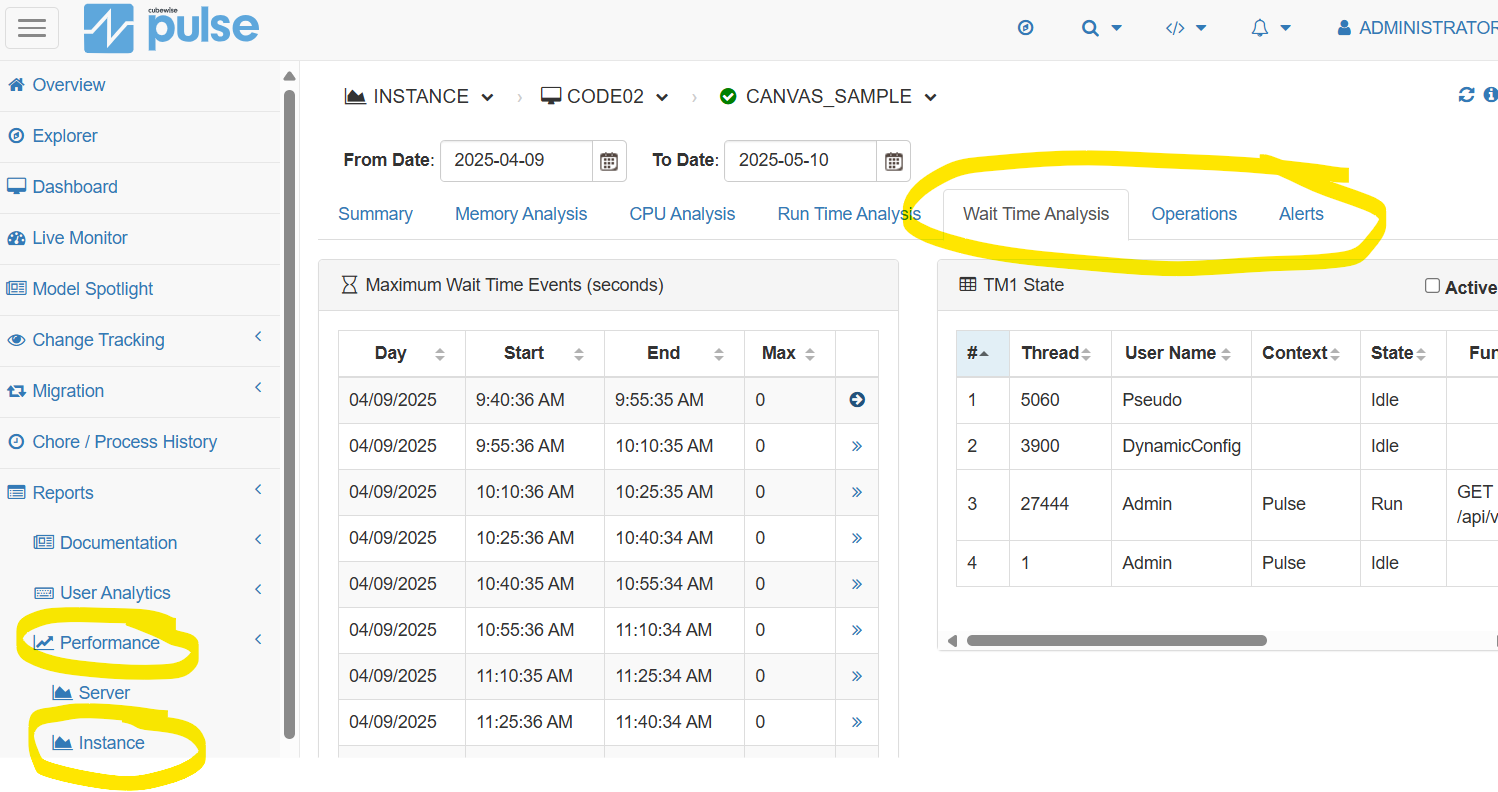This screenshot has width=1498, height=792.
Task: Open the compass explorer icon in header
Action: [x=1025, y=28]
